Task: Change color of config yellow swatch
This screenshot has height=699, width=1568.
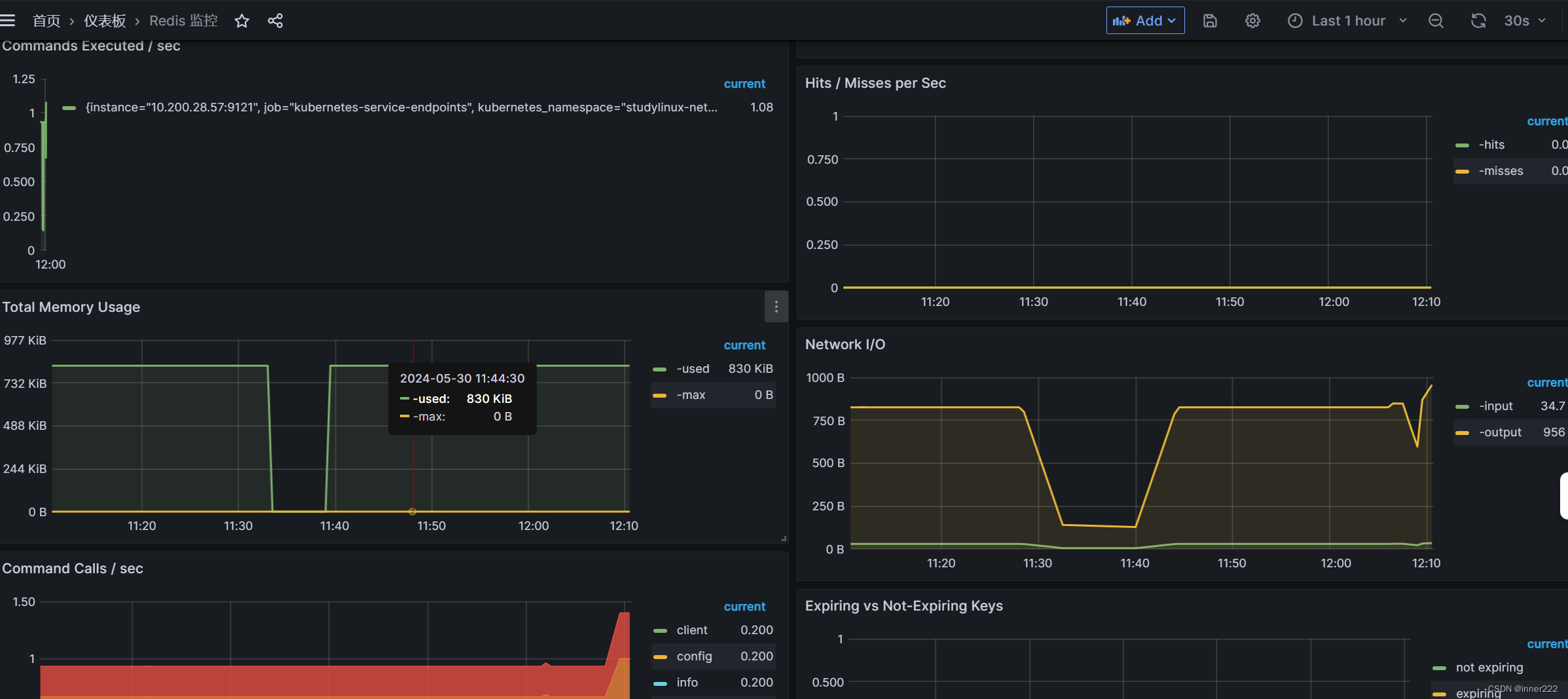Action: point(660,657)
